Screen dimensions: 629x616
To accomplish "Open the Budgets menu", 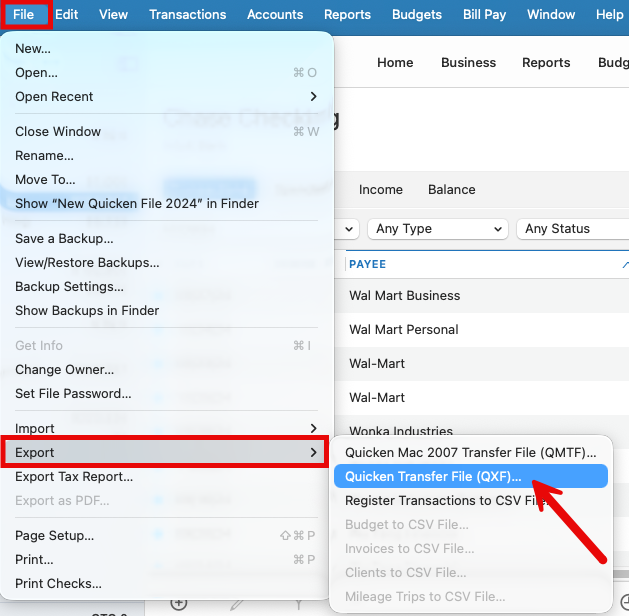I will tap(417, 14).
